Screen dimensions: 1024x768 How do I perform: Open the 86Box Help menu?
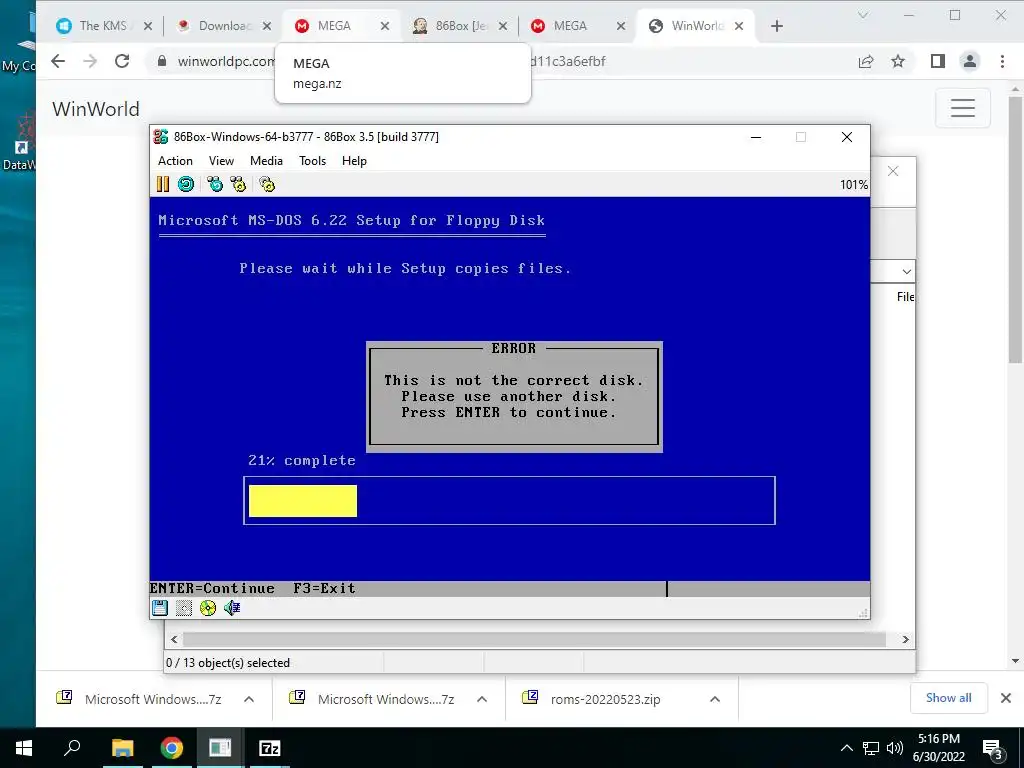[354, 161]
